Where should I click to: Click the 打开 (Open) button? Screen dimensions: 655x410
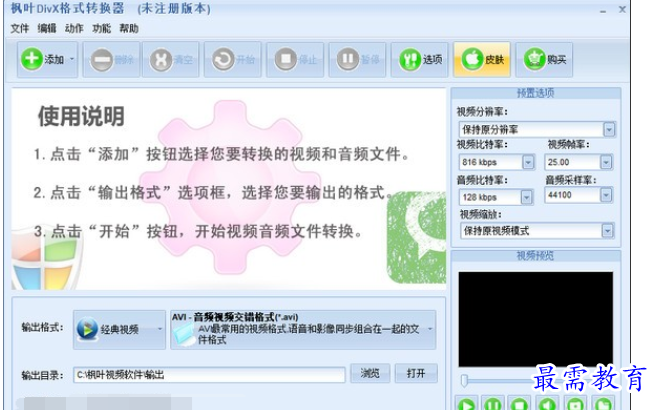pos(416,373)
